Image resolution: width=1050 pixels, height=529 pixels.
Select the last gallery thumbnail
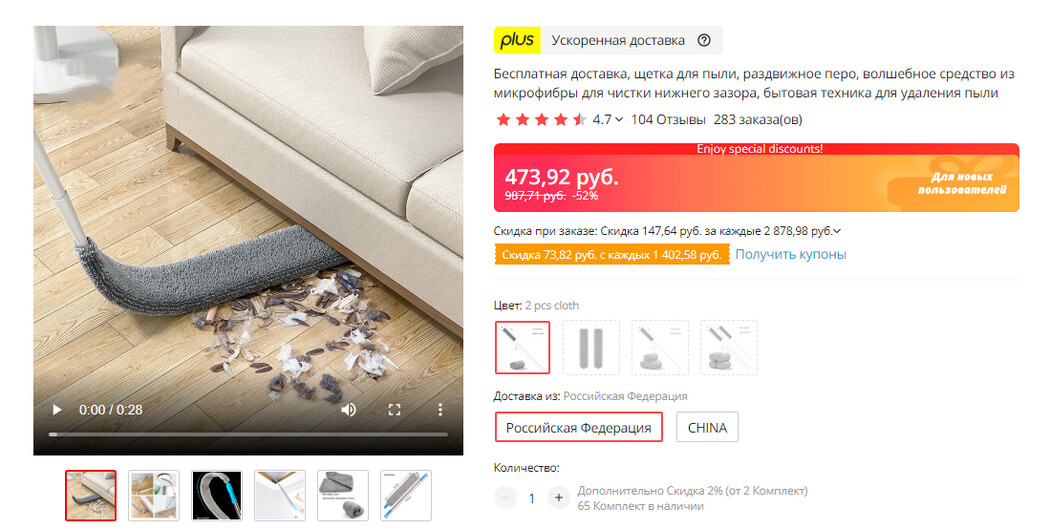point(406,496)
